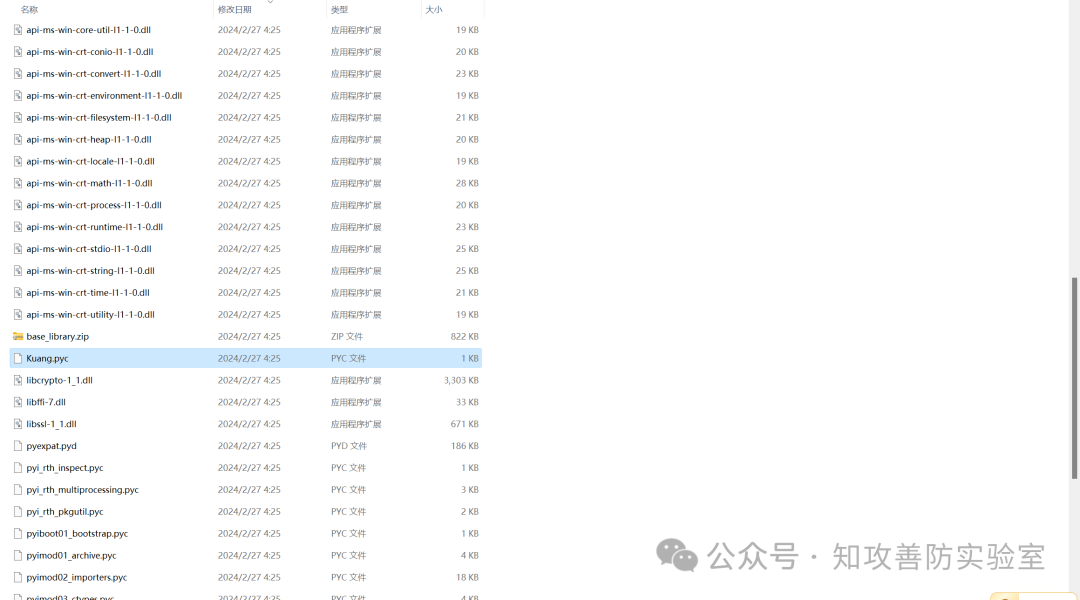Viewport: 1080px width, 600px height.
Task: Click the icon beside libssl-1_1.dll
Action: (x=17, y=423)
